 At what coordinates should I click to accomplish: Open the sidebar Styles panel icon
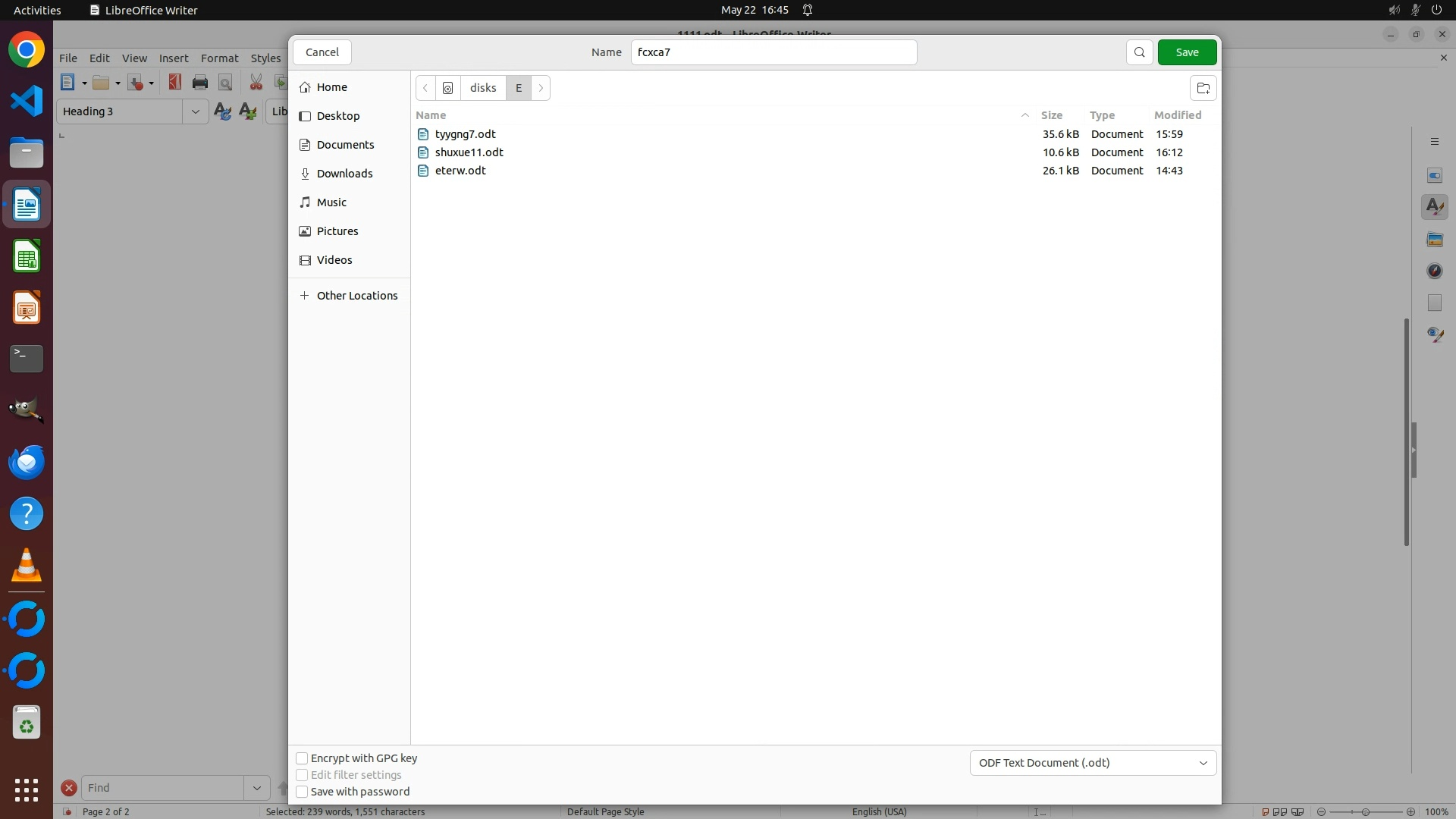1434,207
